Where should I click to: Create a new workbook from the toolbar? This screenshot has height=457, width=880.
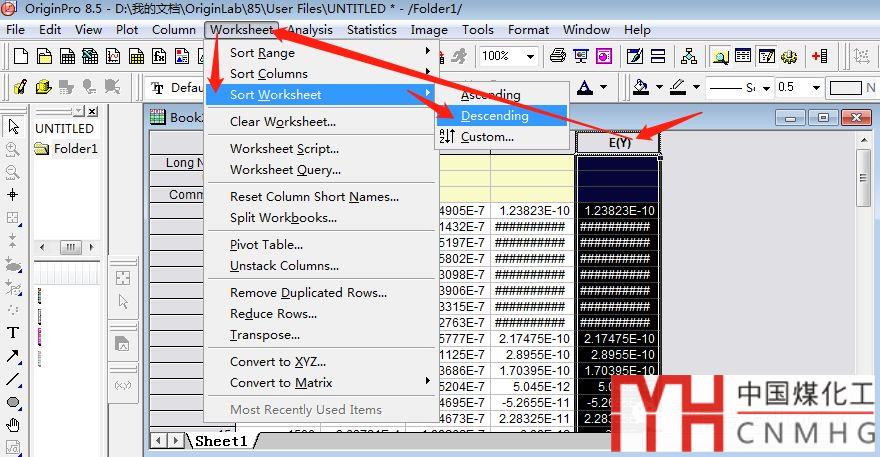pyautogui.click(x=67, y=56)
